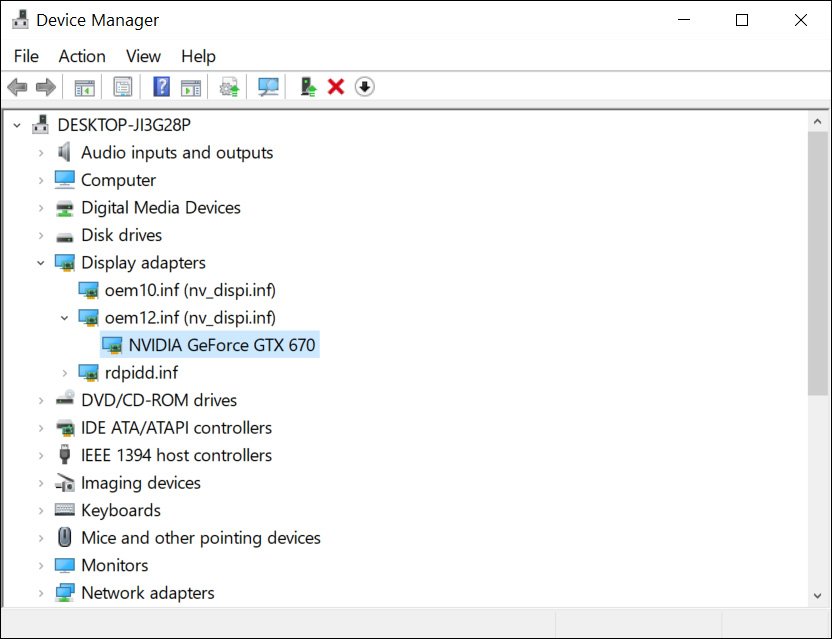Expand the rdpidd.inf tree node
Viewport: 832px width, 639px height.
click(65, 373)
